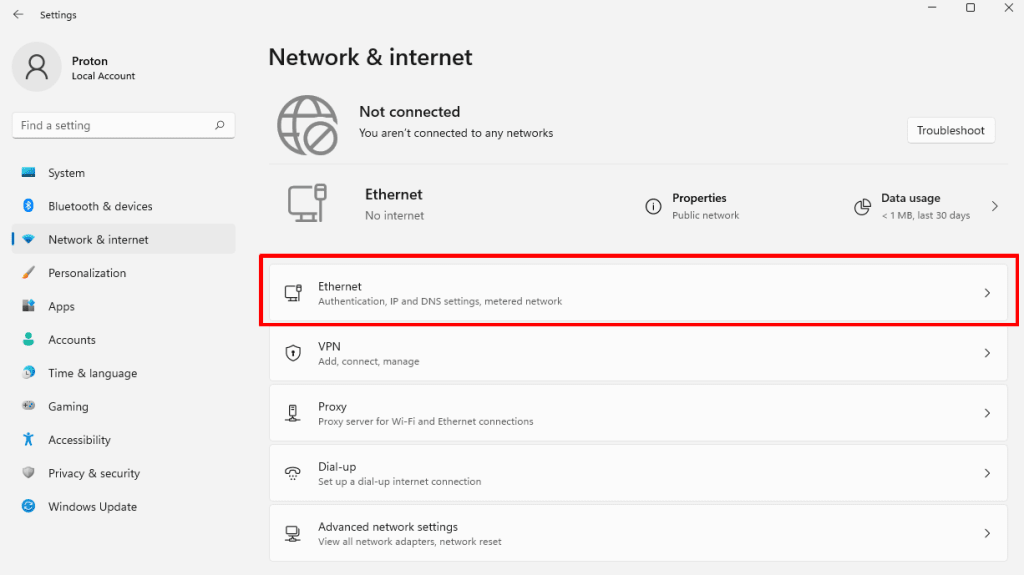Screen dimensions: 1024x575
Task: Open VPN row chevron arrow
Action: [x=987, y=353]
